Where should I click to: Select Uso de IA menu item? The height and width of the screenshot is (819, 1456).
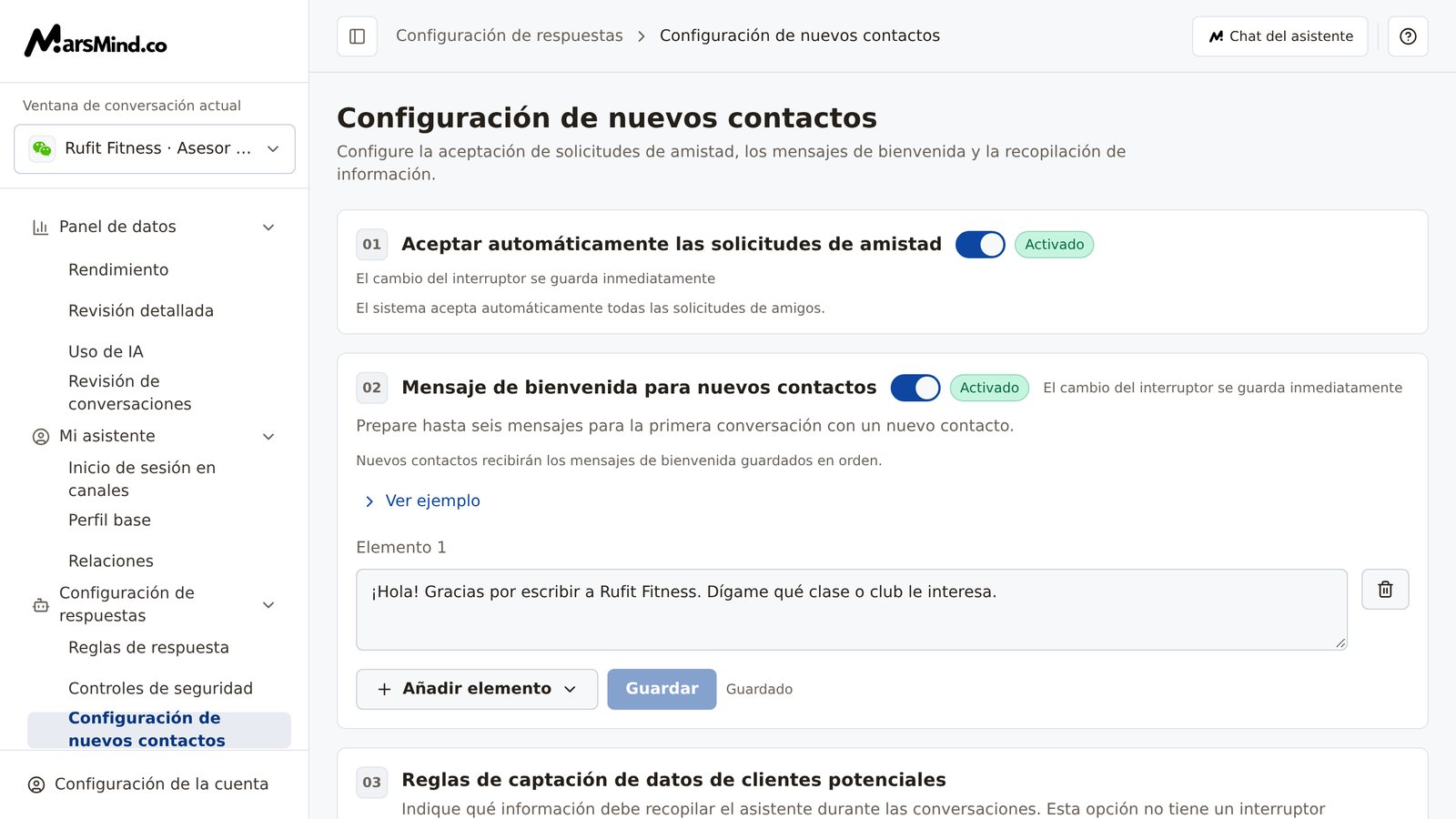(x=106, y=352)
